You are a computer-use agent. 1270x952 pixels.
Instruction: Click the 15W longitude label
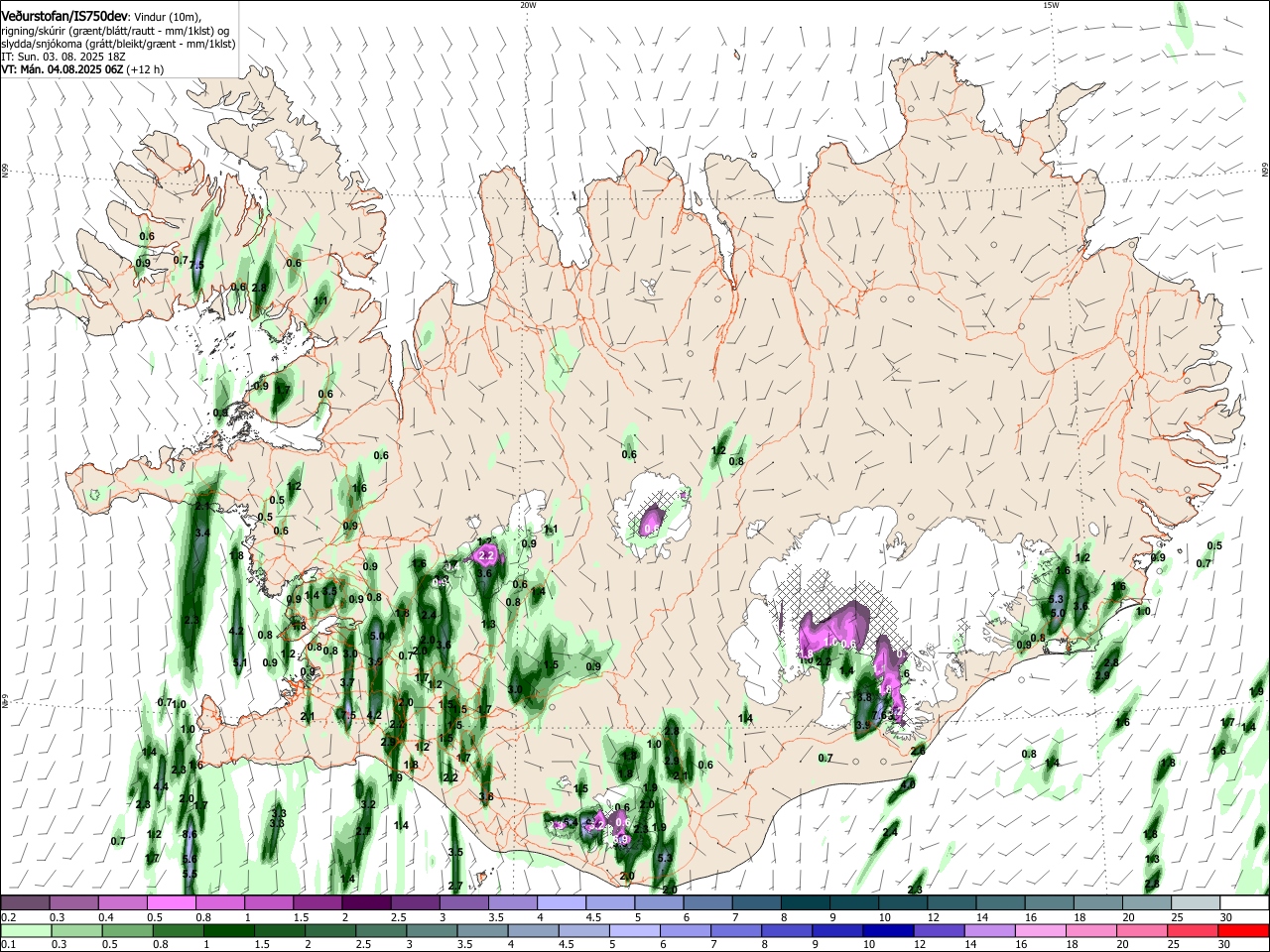(1051, 5)
